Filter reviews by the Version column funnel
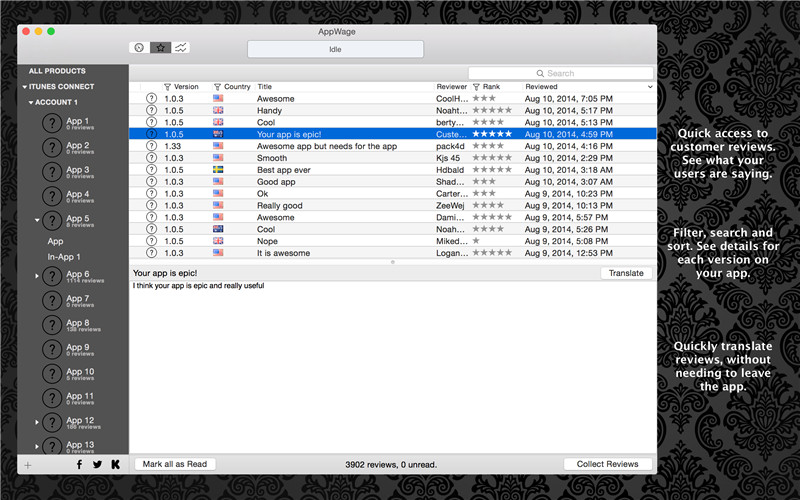The image size is (800, 500). pos(167,87)
